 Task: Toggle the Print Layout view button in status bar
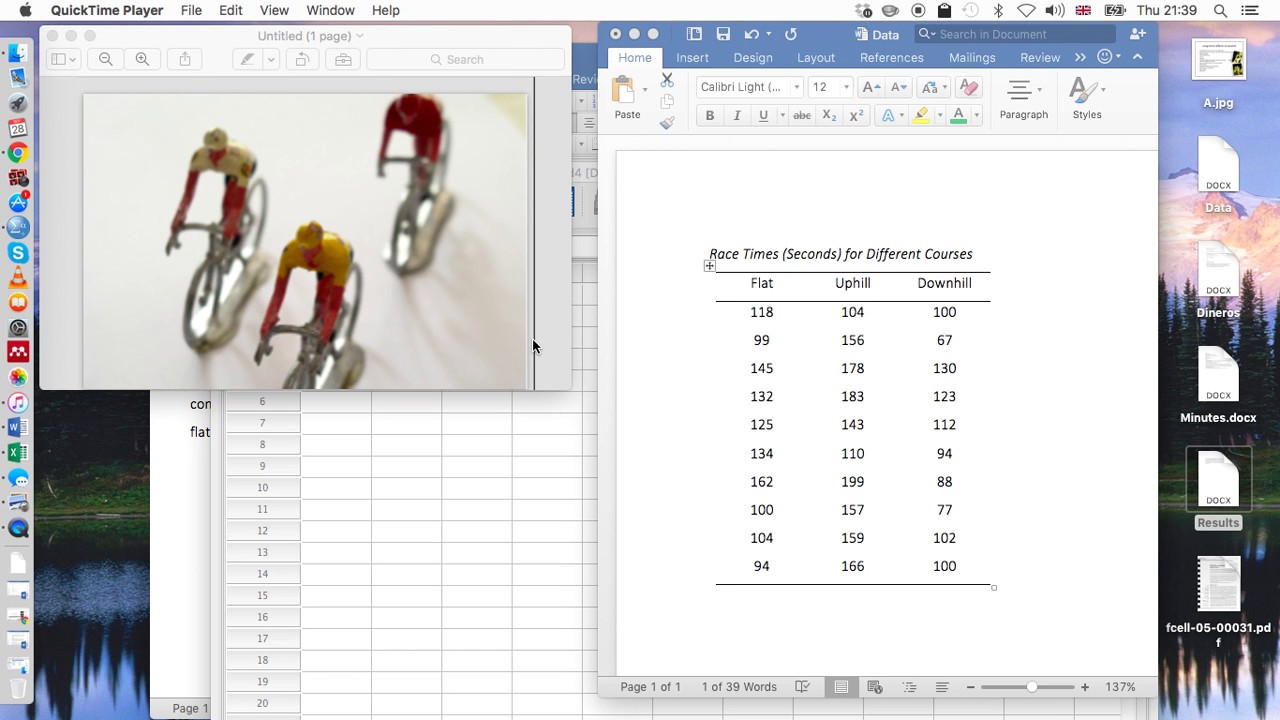[x=841, y=687]
